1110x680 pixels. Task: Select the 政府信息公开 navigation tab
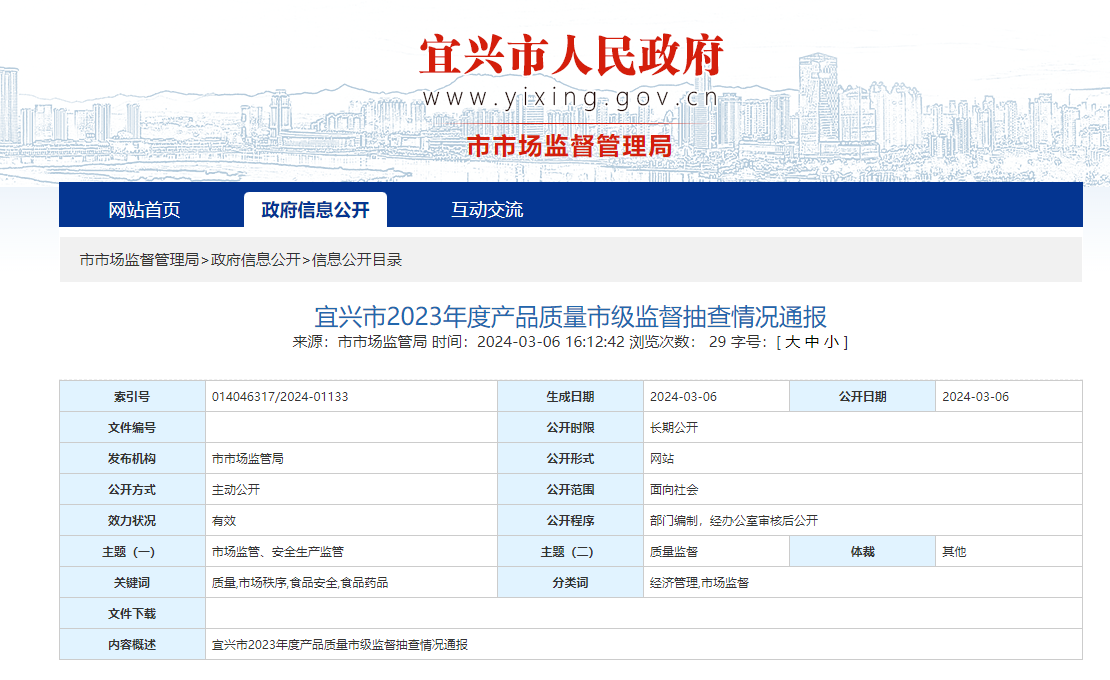[x=315, y=210]
